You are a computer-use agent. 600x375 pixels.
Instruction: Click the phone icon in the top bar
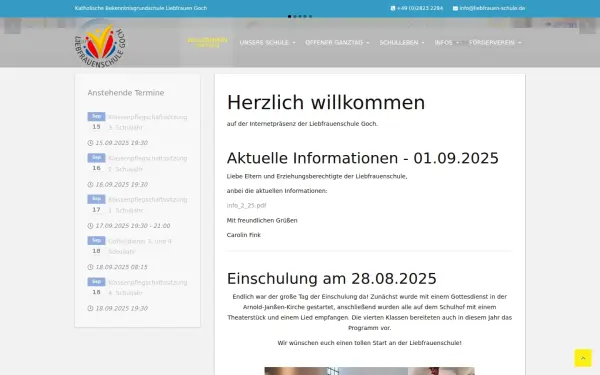point(393,8)
